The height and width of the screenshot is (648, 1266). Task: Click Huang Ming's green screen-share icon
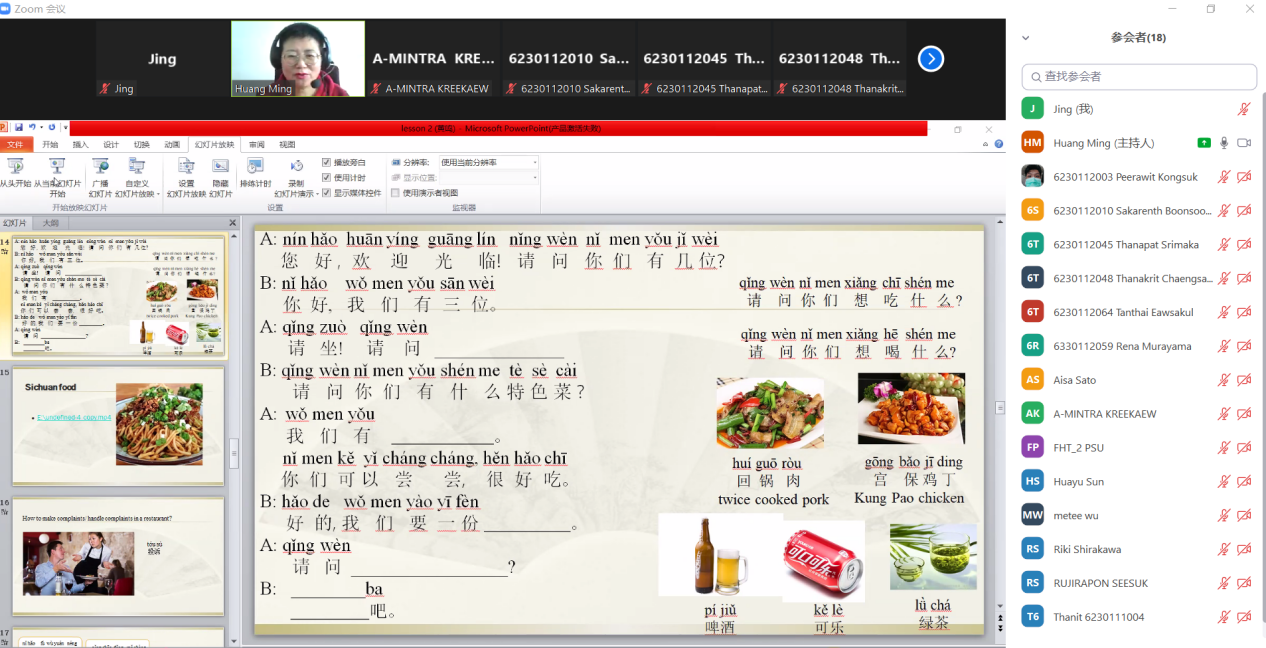[x=1204, y=143]
